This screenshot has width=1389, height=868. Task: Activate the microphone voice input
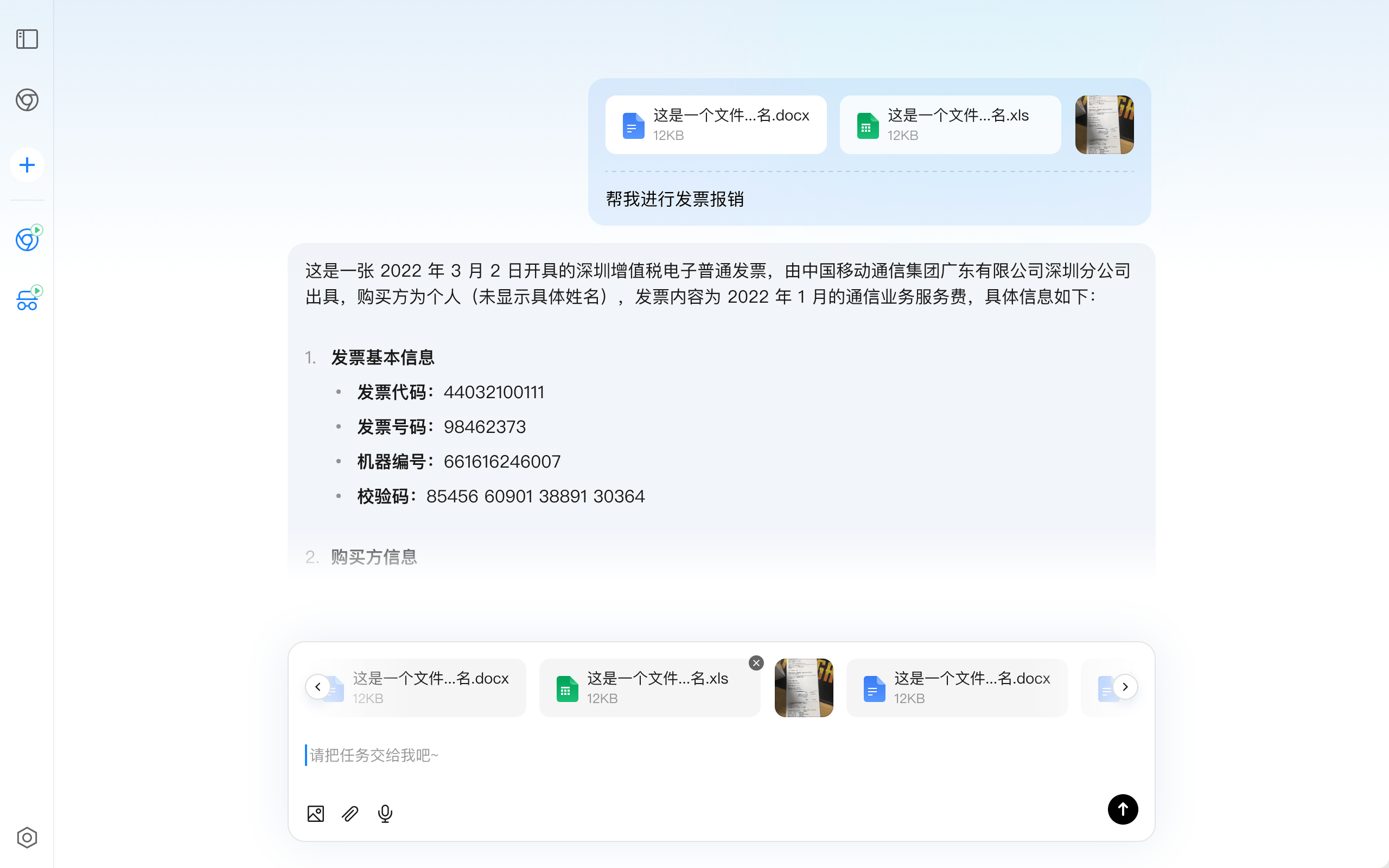[385, 813]
